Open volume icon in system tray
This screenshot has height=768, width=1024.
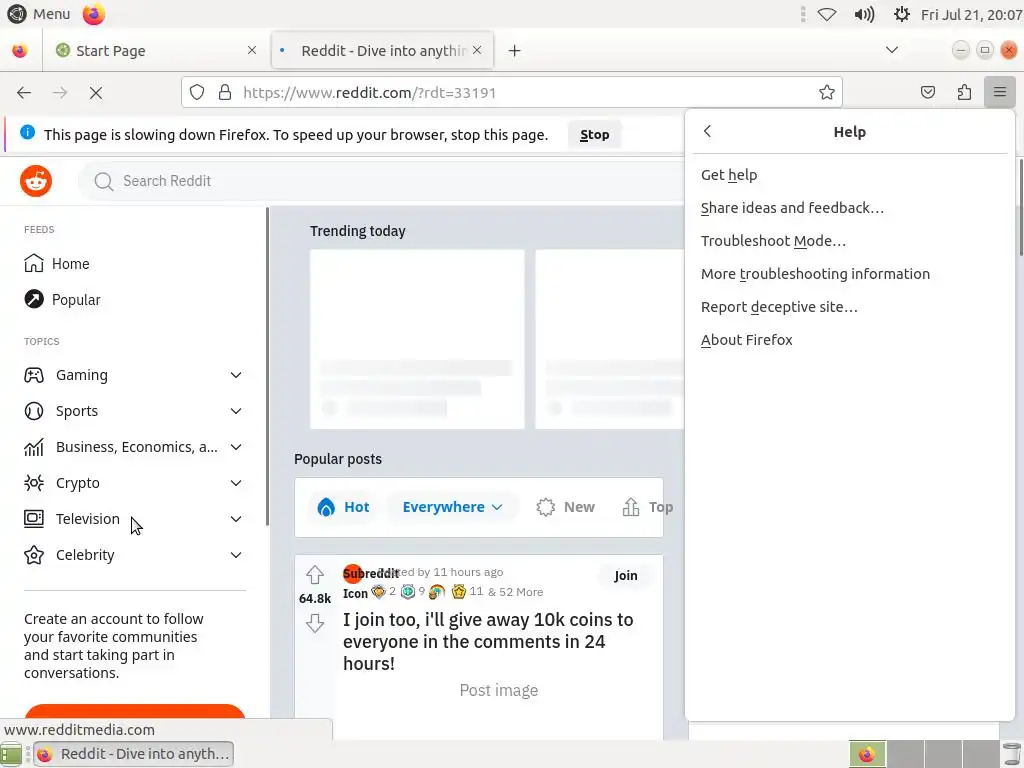864,14
